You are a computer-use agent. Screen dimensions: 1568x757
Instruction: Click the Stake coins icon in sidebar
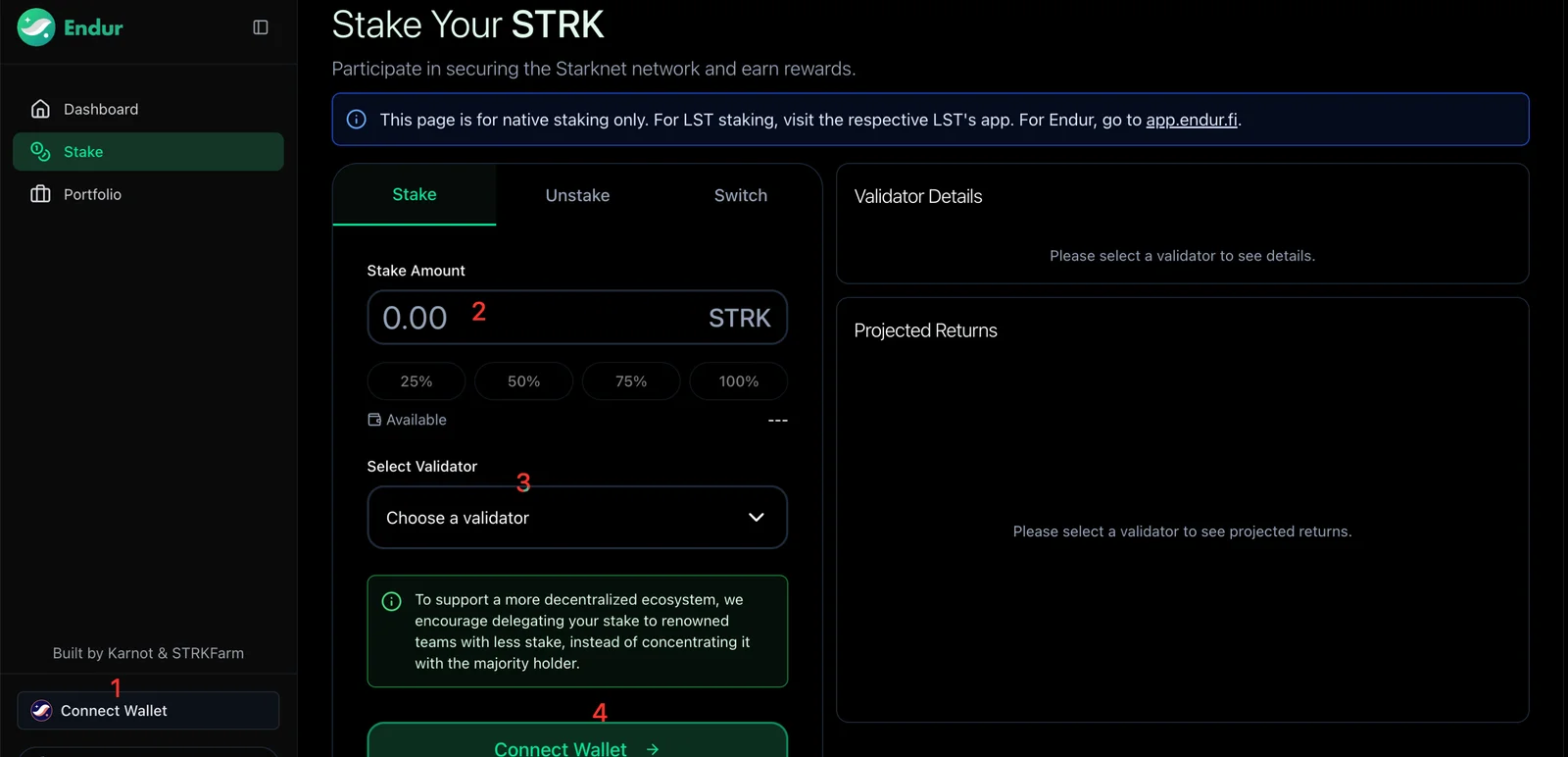click(x=40, y=152)
